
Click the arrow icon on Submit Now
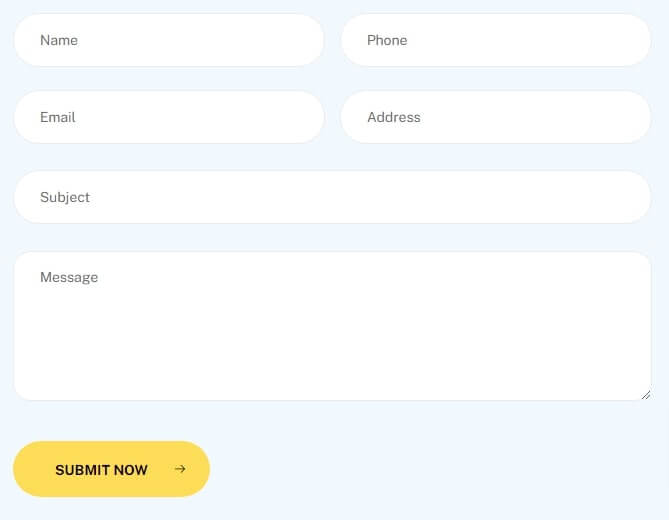click(x=180, y=469)
